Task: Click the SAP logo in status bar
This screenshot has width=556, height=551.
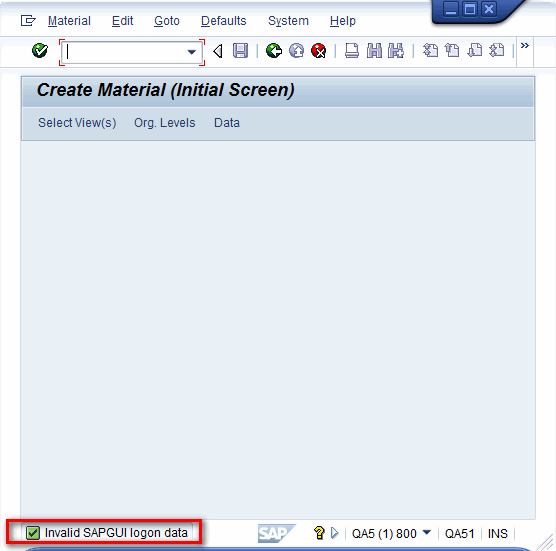Action: coord(276,533)
